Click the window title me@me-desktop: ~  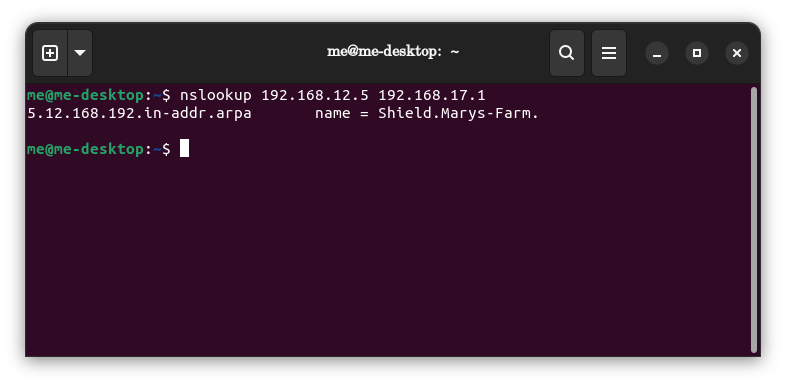point(393,52)
